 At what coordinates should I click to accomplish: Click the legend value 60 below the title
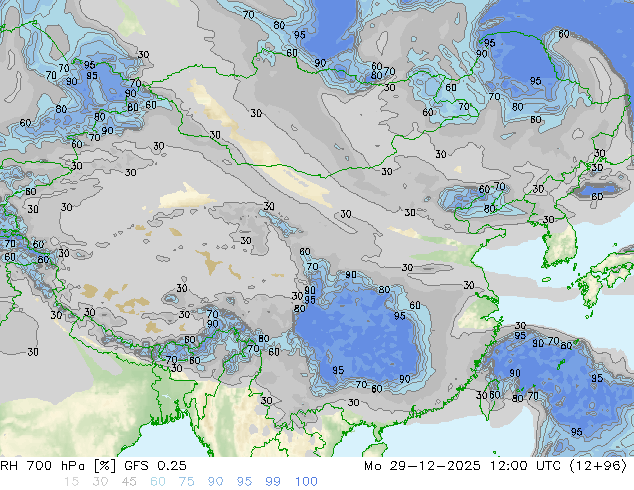pos(158,482)
